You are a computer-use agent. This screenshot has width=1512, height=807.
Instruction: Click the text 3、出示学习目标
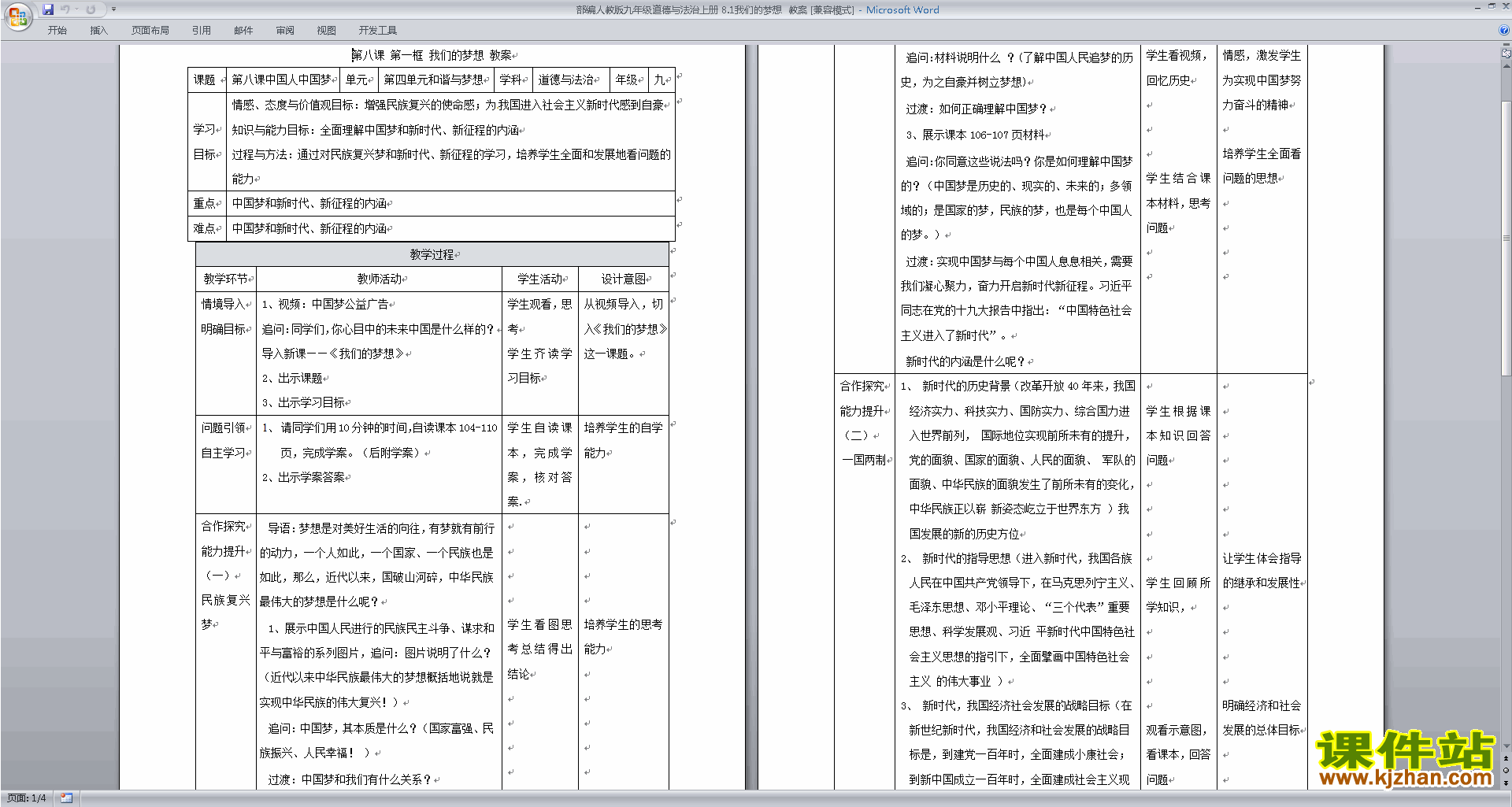(x=303, y=402)
